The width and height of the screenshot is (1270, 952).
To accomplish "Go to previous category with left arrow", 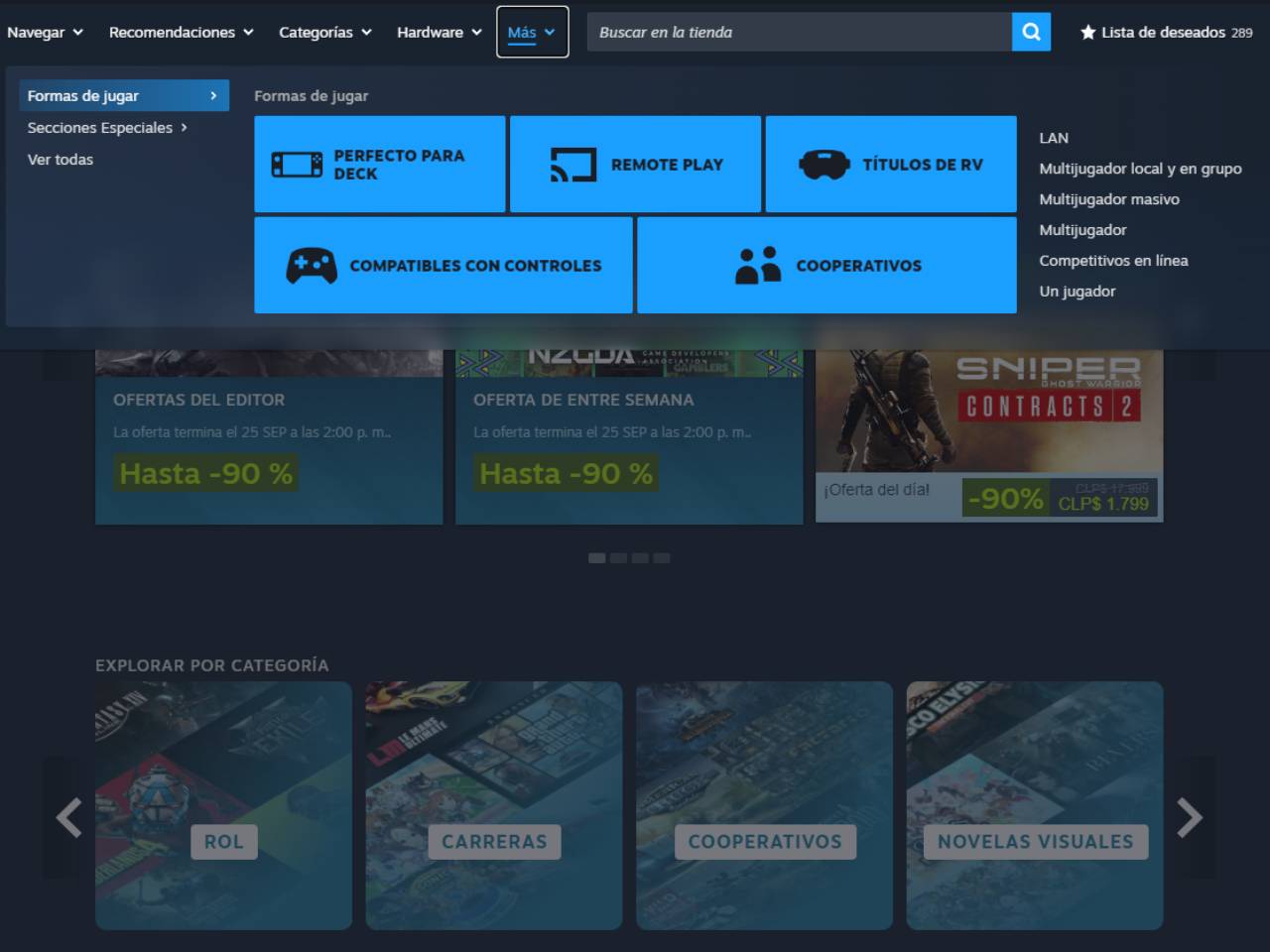I will 68,818.
